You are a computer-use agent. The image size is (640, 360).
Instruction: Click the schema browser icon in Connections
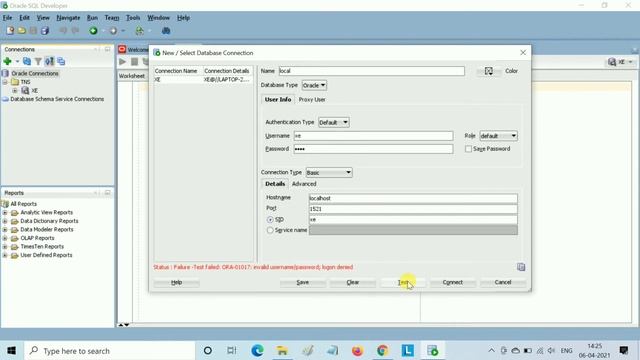[x=49, y=61]
